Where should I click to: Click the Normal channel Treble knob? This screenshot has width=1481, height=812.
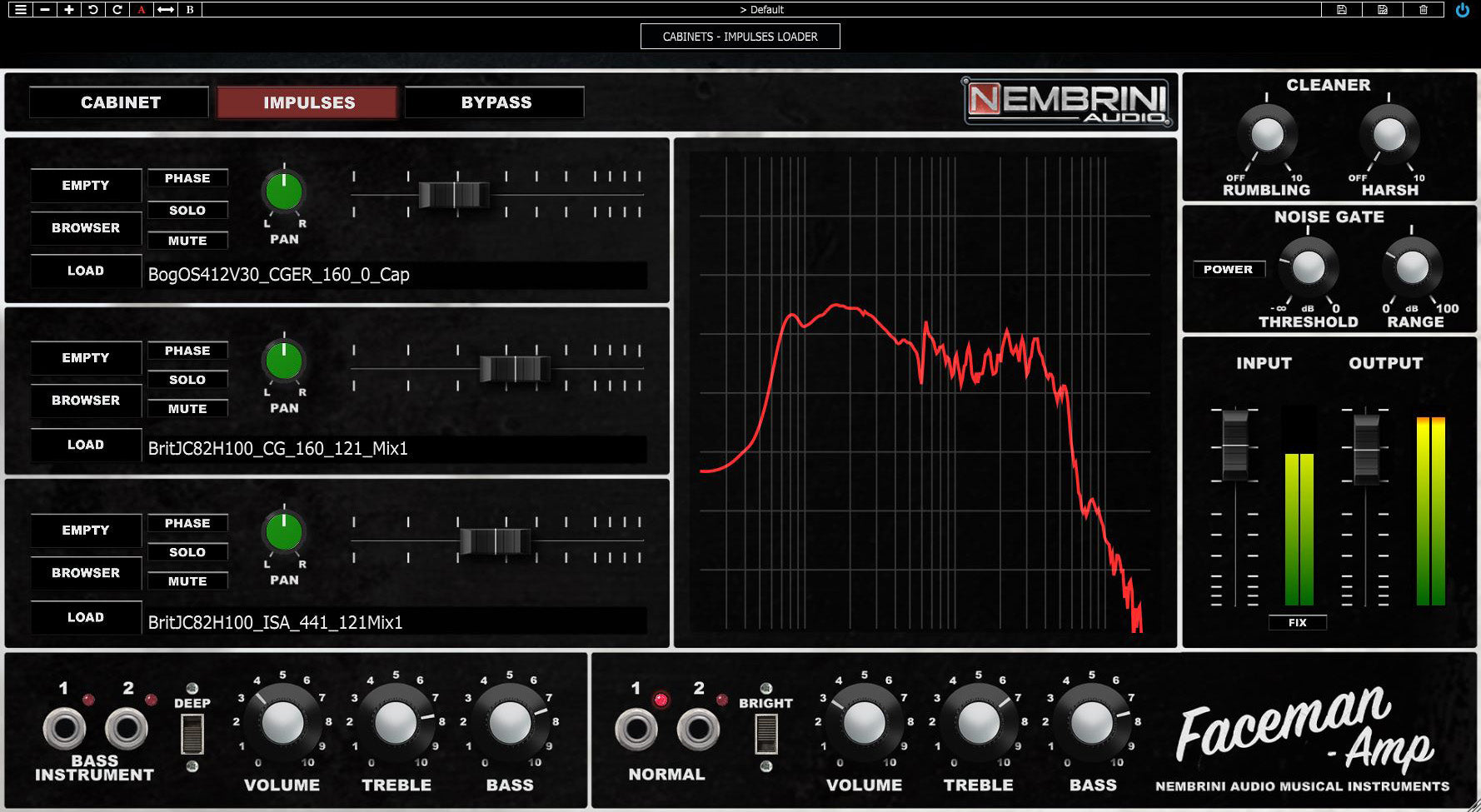pos(979,723)
